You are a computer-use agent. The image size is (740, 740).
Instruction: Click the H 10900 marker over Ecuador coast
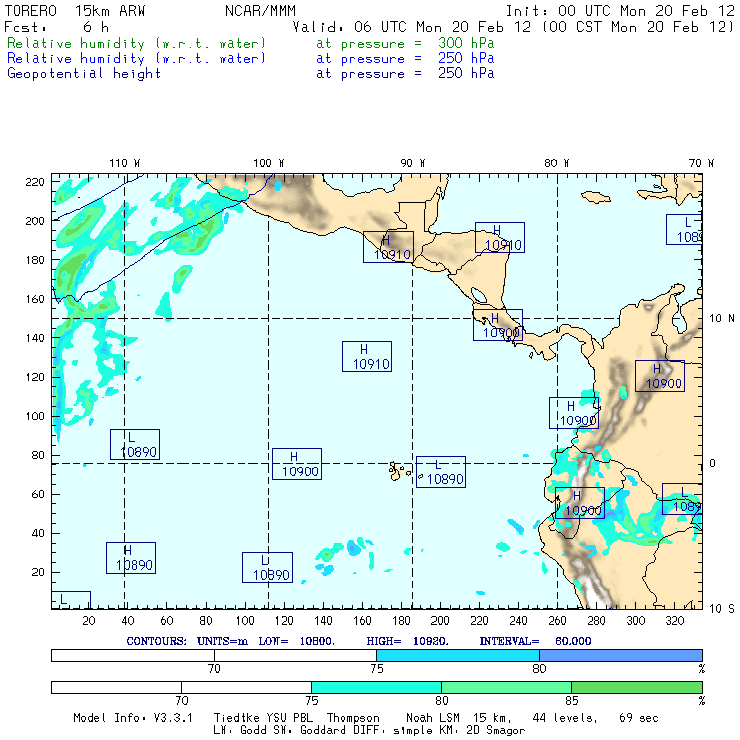point(579,502)
